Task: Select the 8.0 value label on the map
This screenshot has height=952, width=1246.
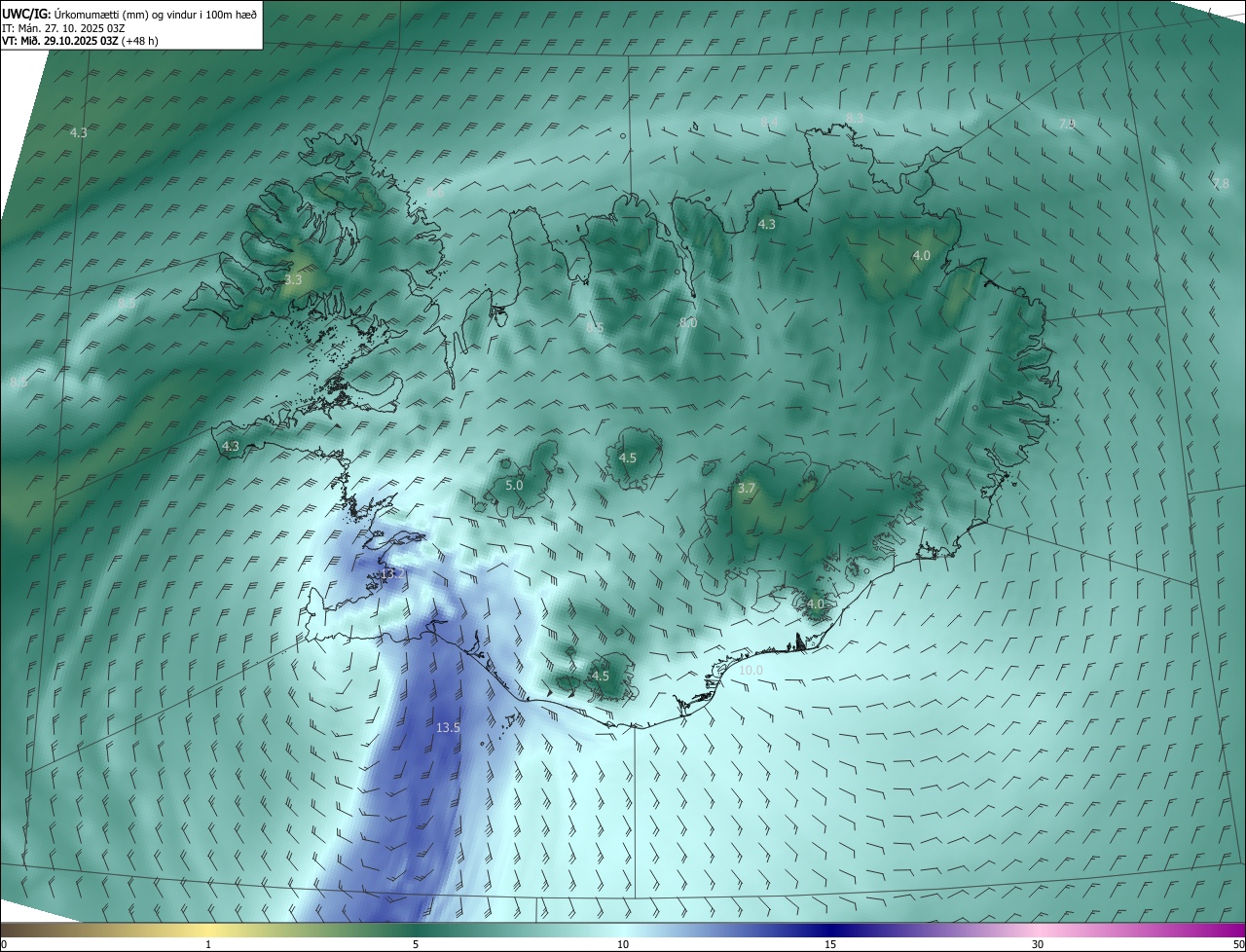Action: (688, 322)
